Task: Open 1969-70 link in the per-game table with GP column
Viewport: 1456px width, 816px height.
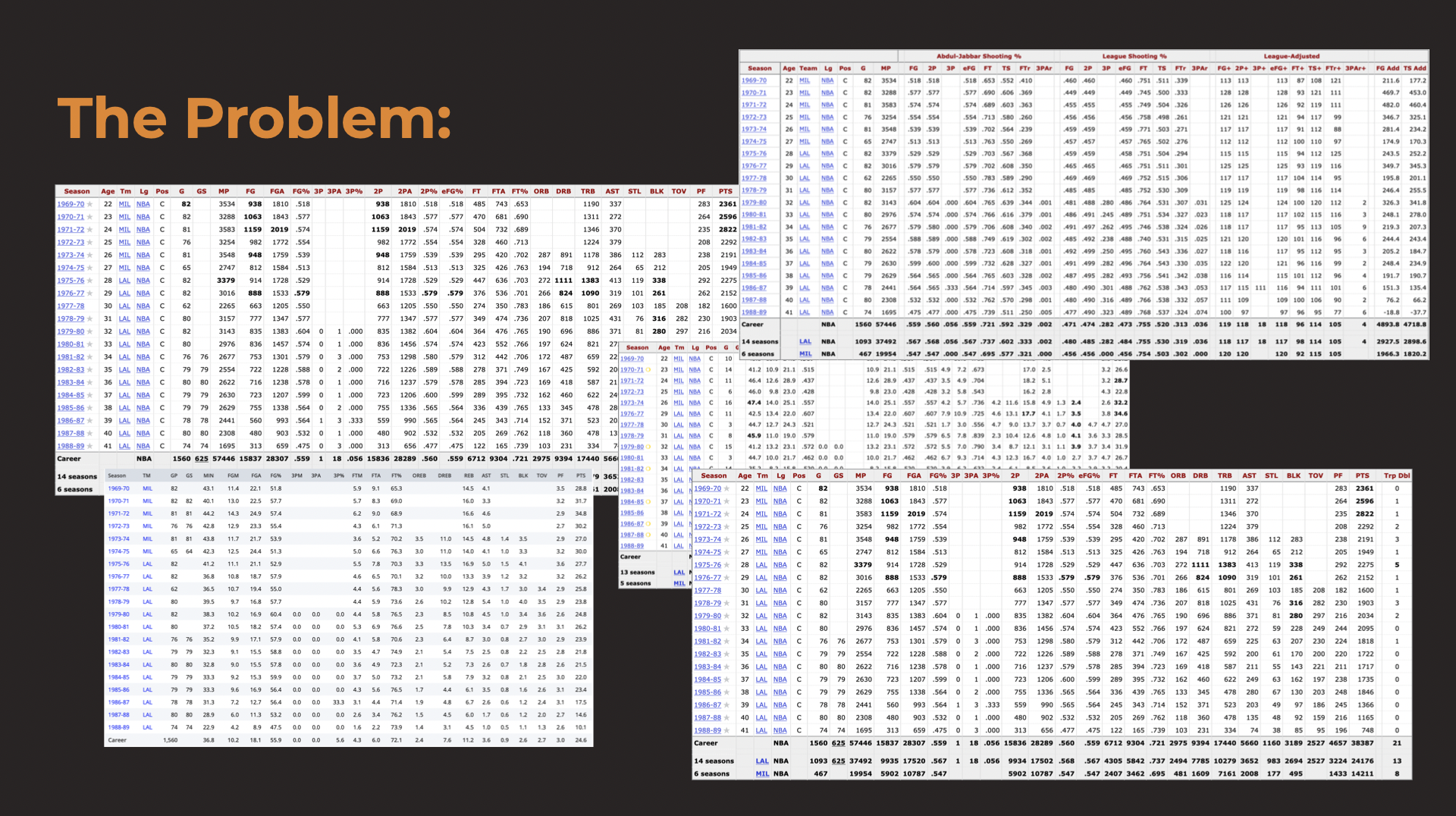Action: pyautogui.click(x=119, y=489)
